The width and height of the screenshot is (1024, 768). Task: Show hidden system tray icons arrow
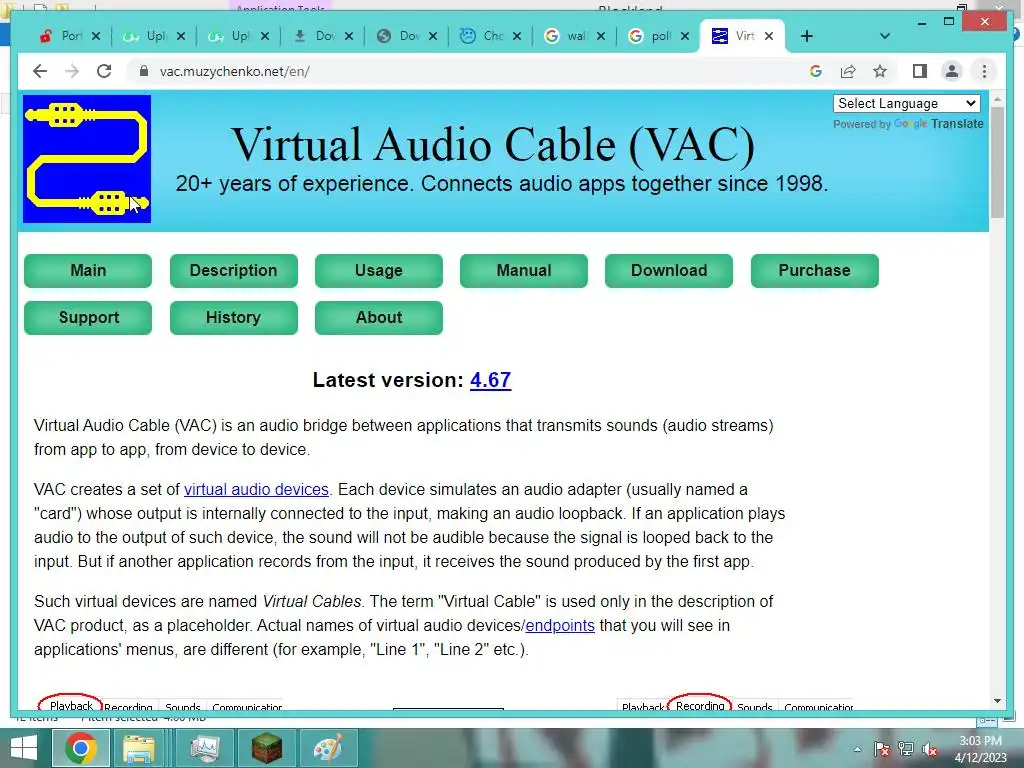point(857,749)
